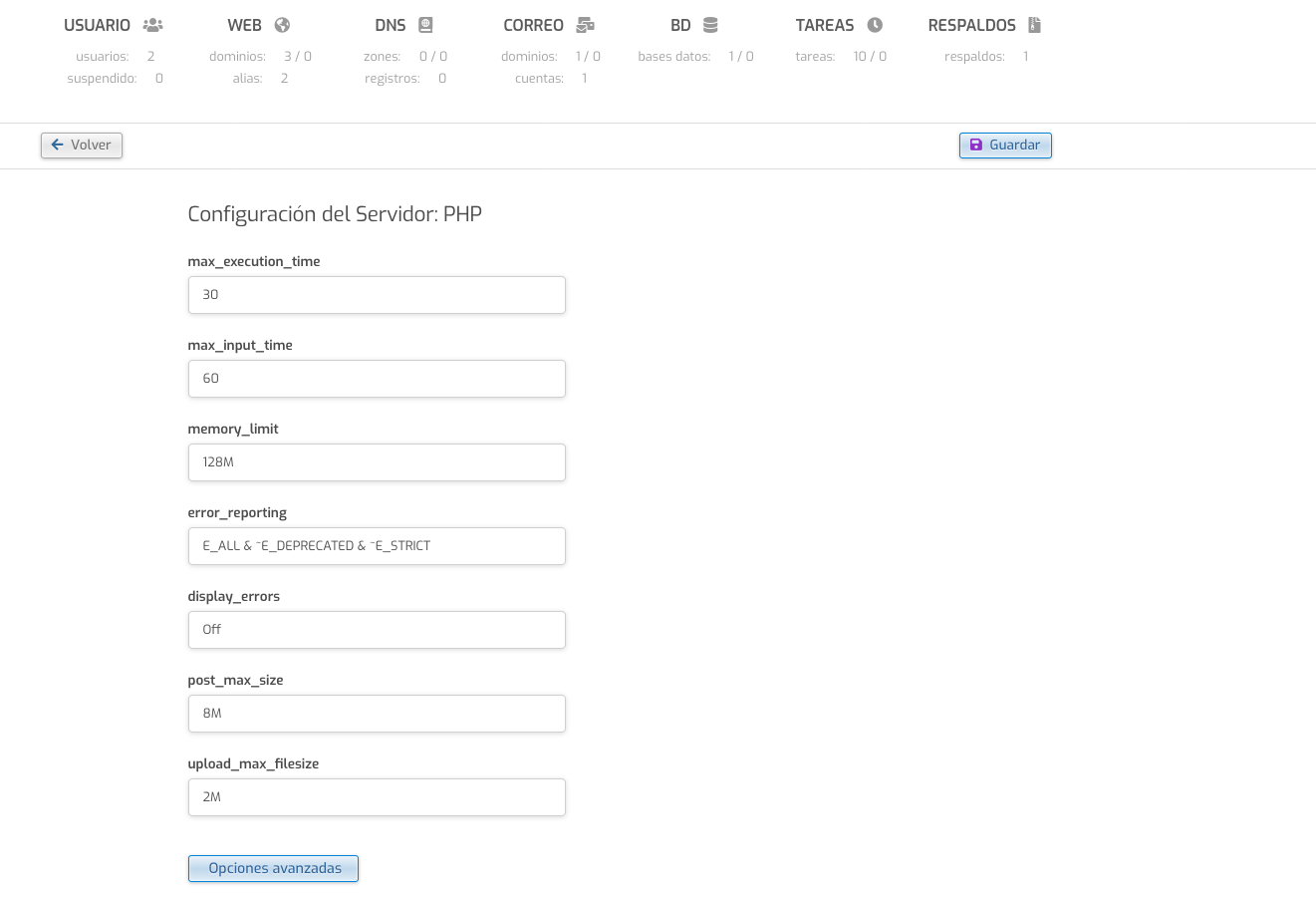Focus the max_execution_time field

tap(377, 295)
